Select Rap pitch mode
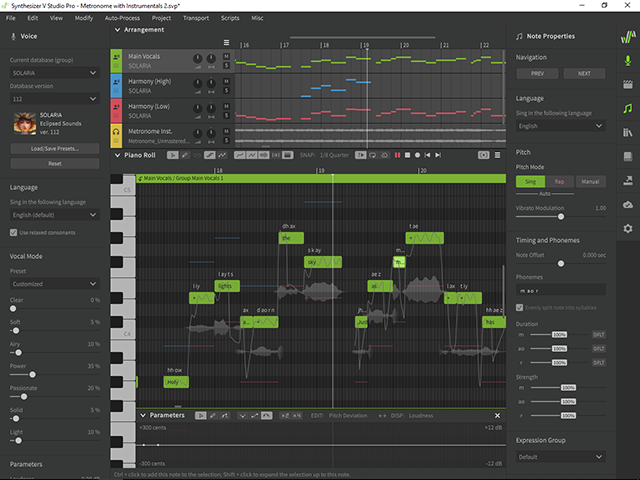This screenshot has height=480, width=640. point(560,182)
